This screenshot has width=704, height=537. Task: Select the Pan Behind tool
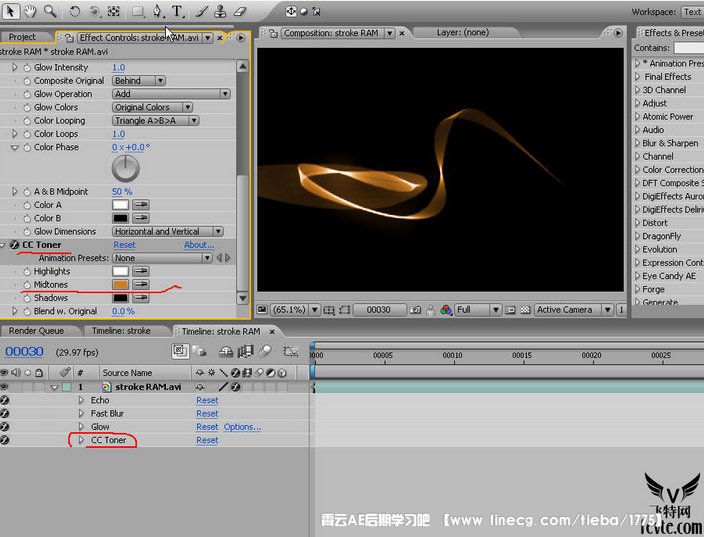tap(114, 11)
